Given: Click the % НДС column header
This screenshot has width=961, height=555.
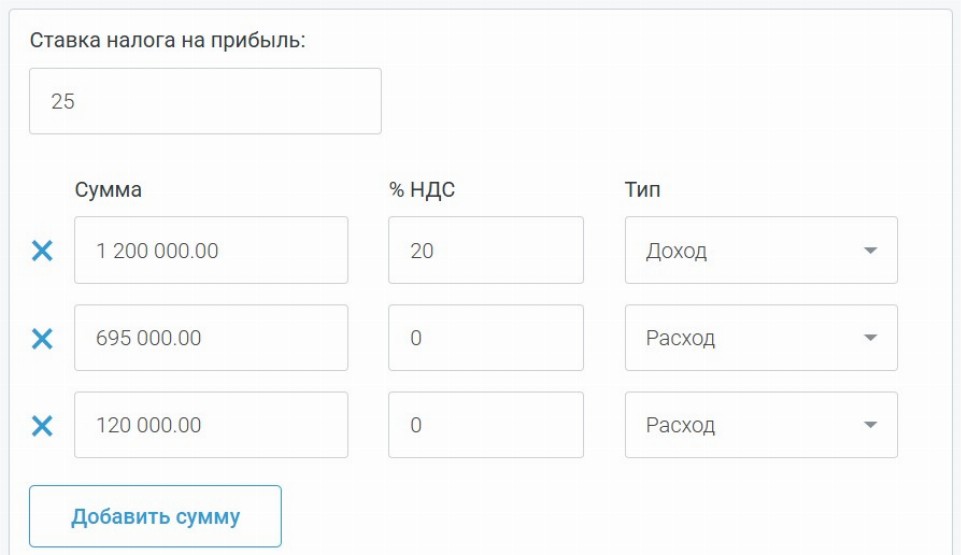Looking at the screenshot, I should coord(421,190).
